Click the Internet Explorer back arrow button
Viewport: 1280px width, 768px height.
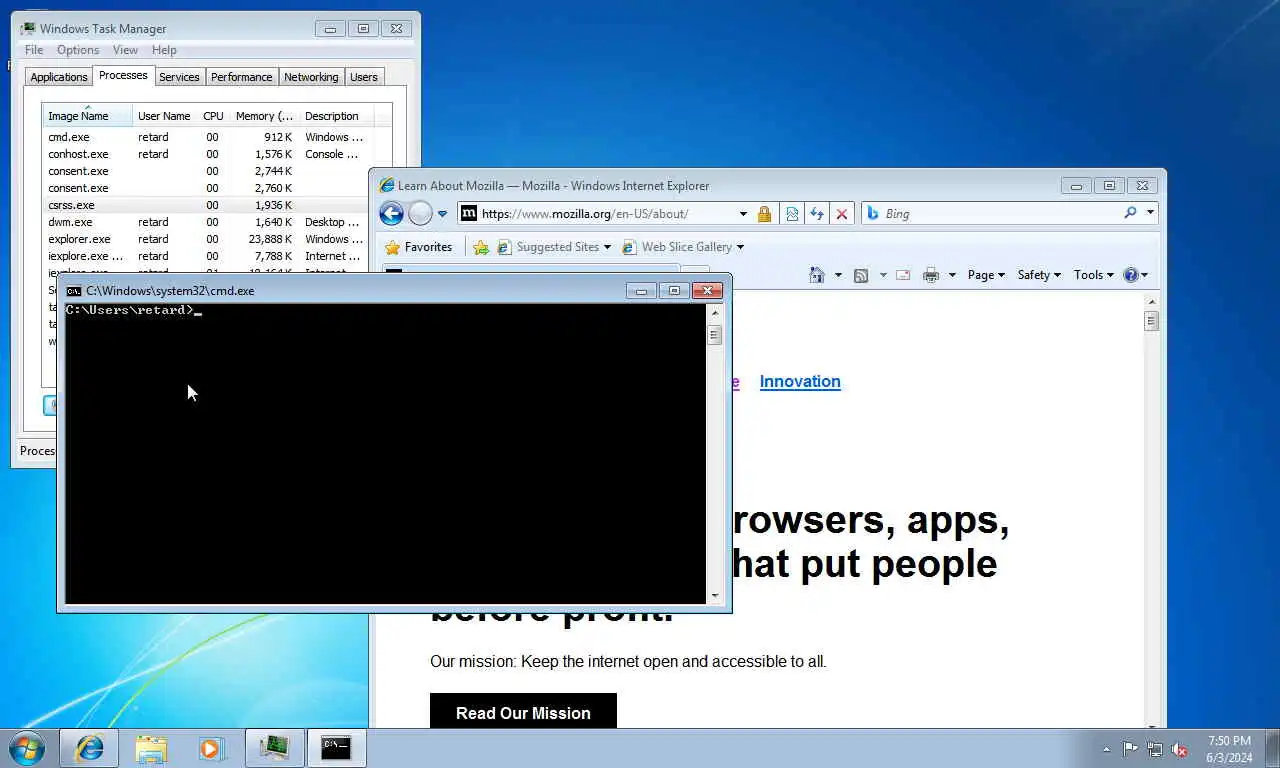click(x=392, y=213)
